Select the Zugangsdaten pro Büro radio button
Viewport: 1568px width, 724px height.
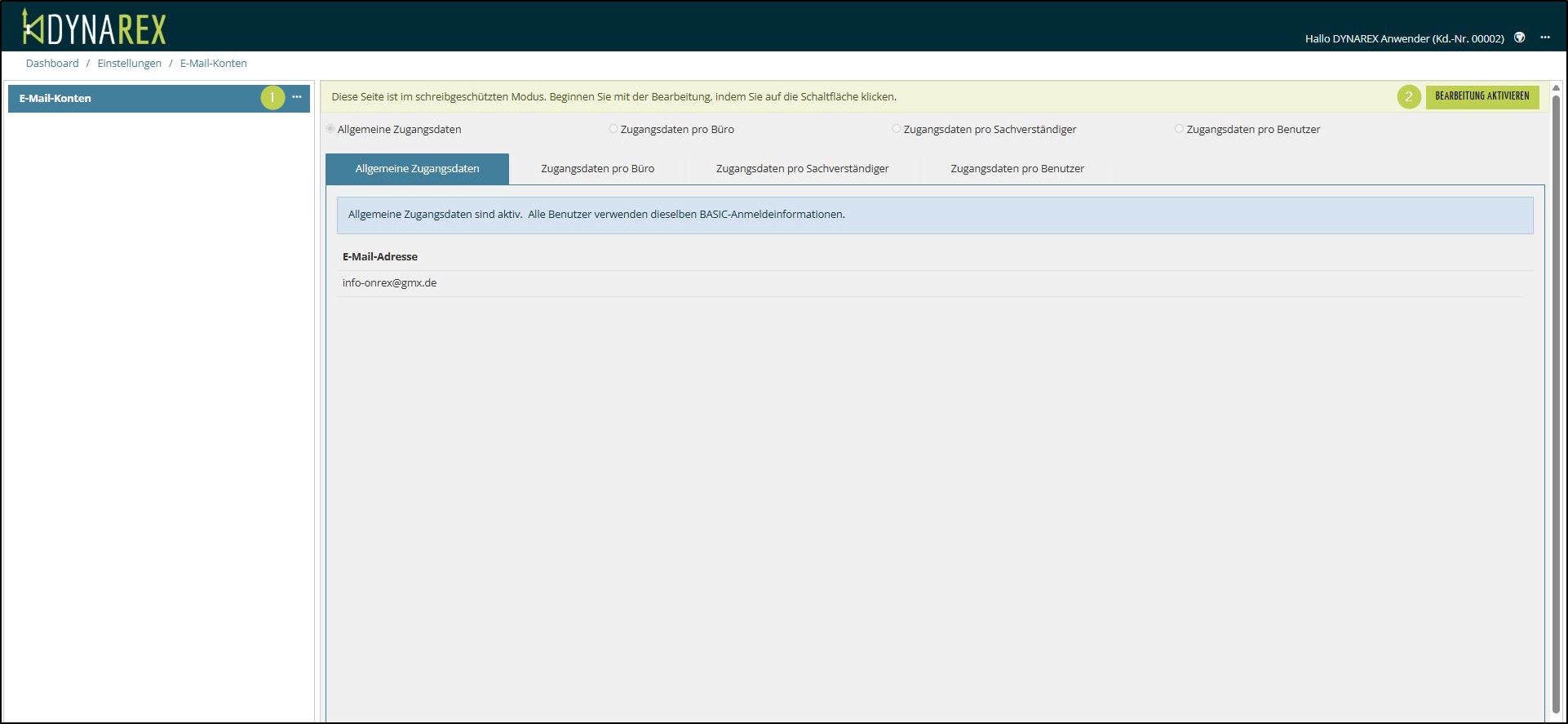(613, 129)
